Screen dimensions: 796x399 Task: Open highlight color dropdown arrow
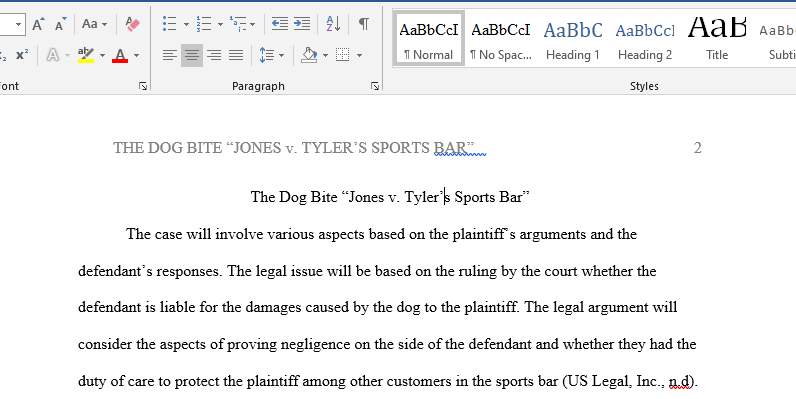[102, 55]
